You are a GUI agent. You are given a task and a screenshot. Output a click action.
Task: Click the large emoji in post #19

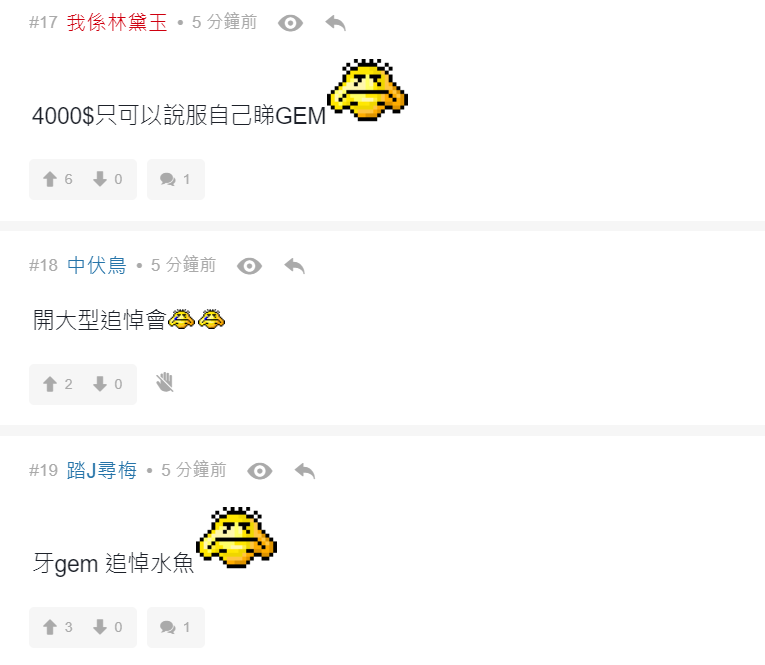click(237, 538)
